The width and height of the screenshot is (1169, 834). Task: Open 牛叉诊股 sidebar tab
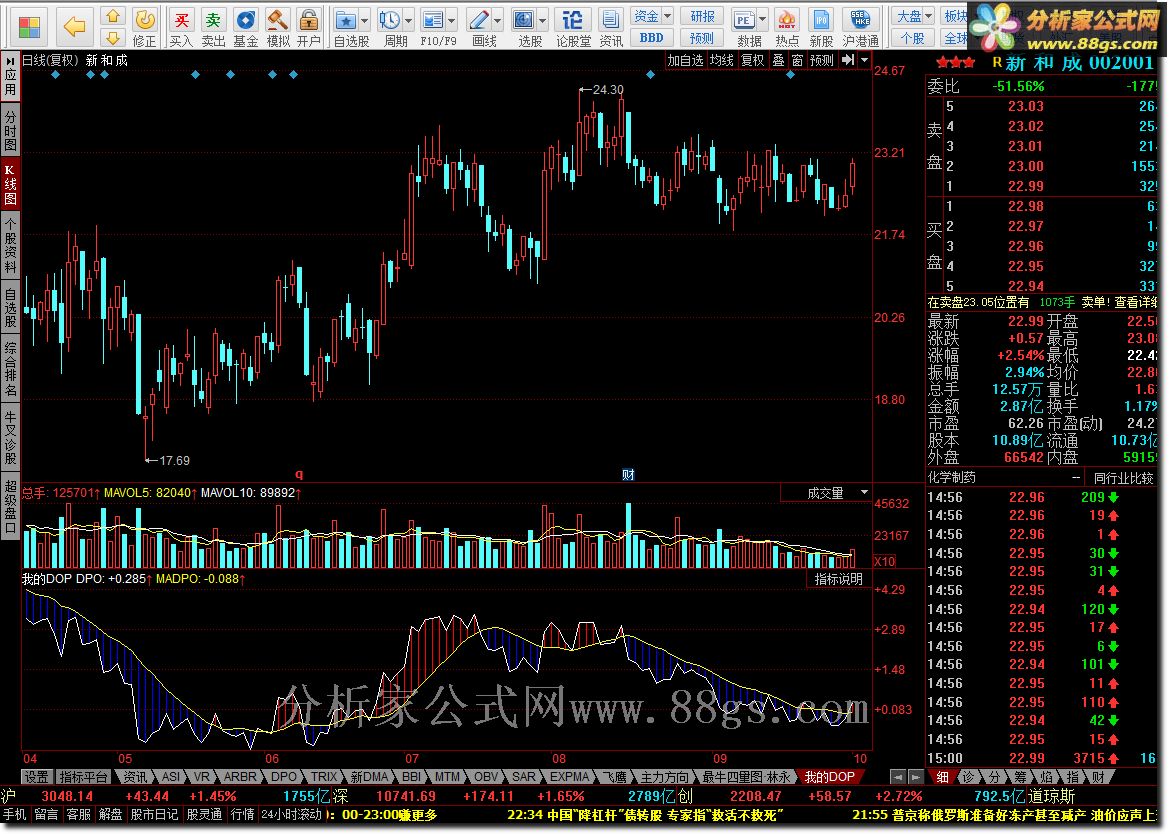coord(10,436)
